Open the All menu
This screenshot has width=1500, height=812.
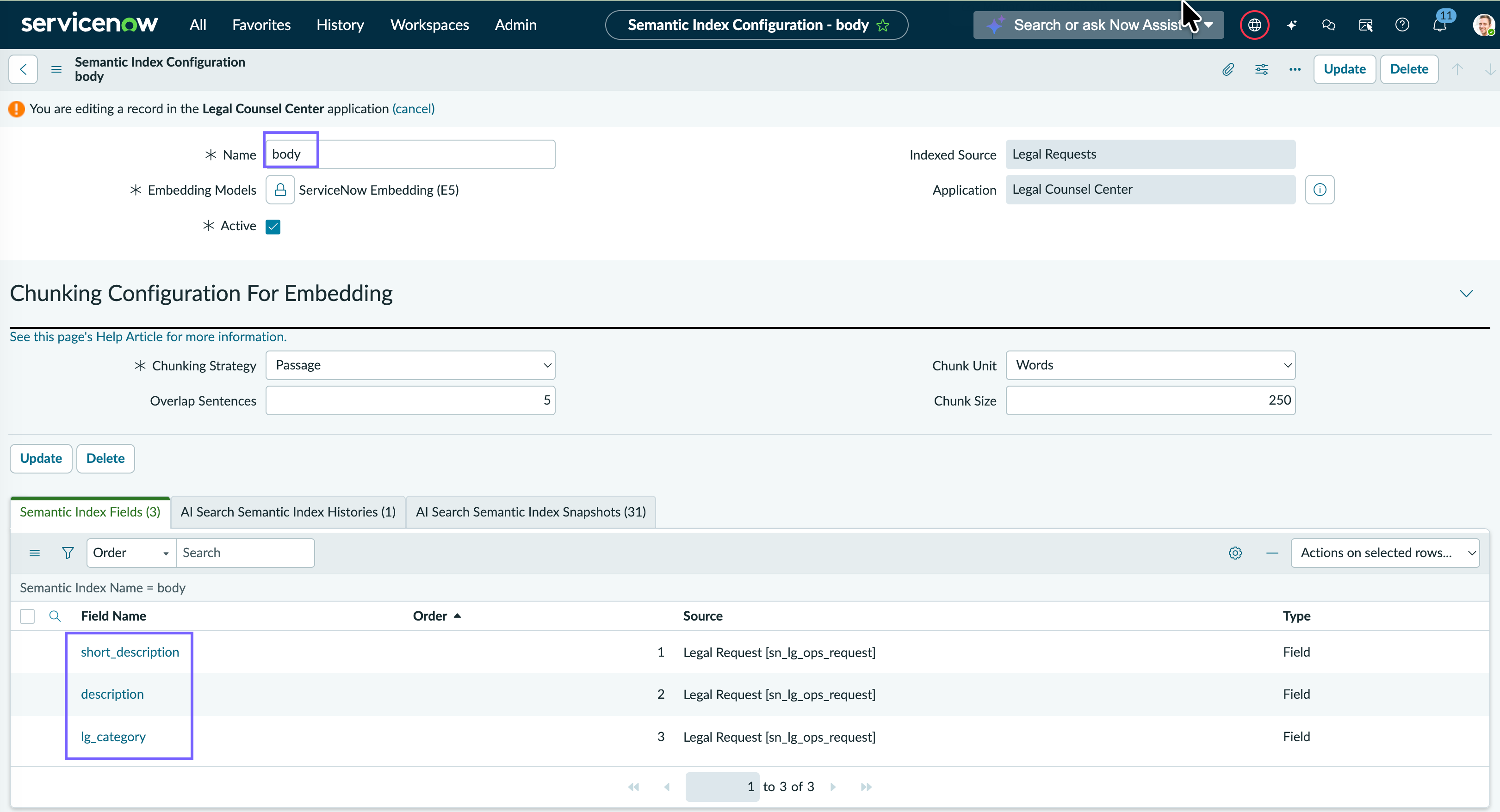[x=198, y=25]
